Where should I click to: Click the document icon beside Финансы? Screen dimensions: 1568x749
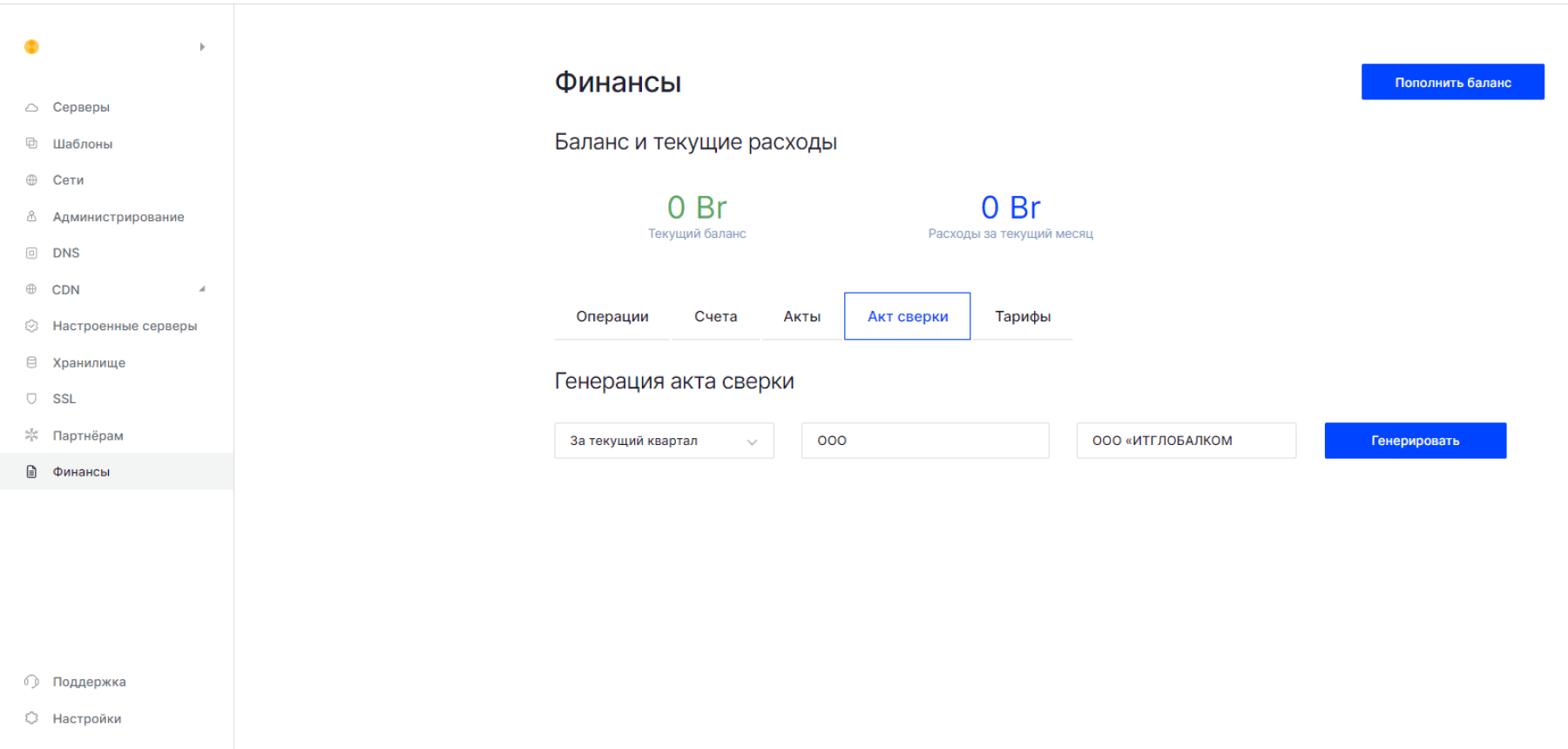coord(31,471)
